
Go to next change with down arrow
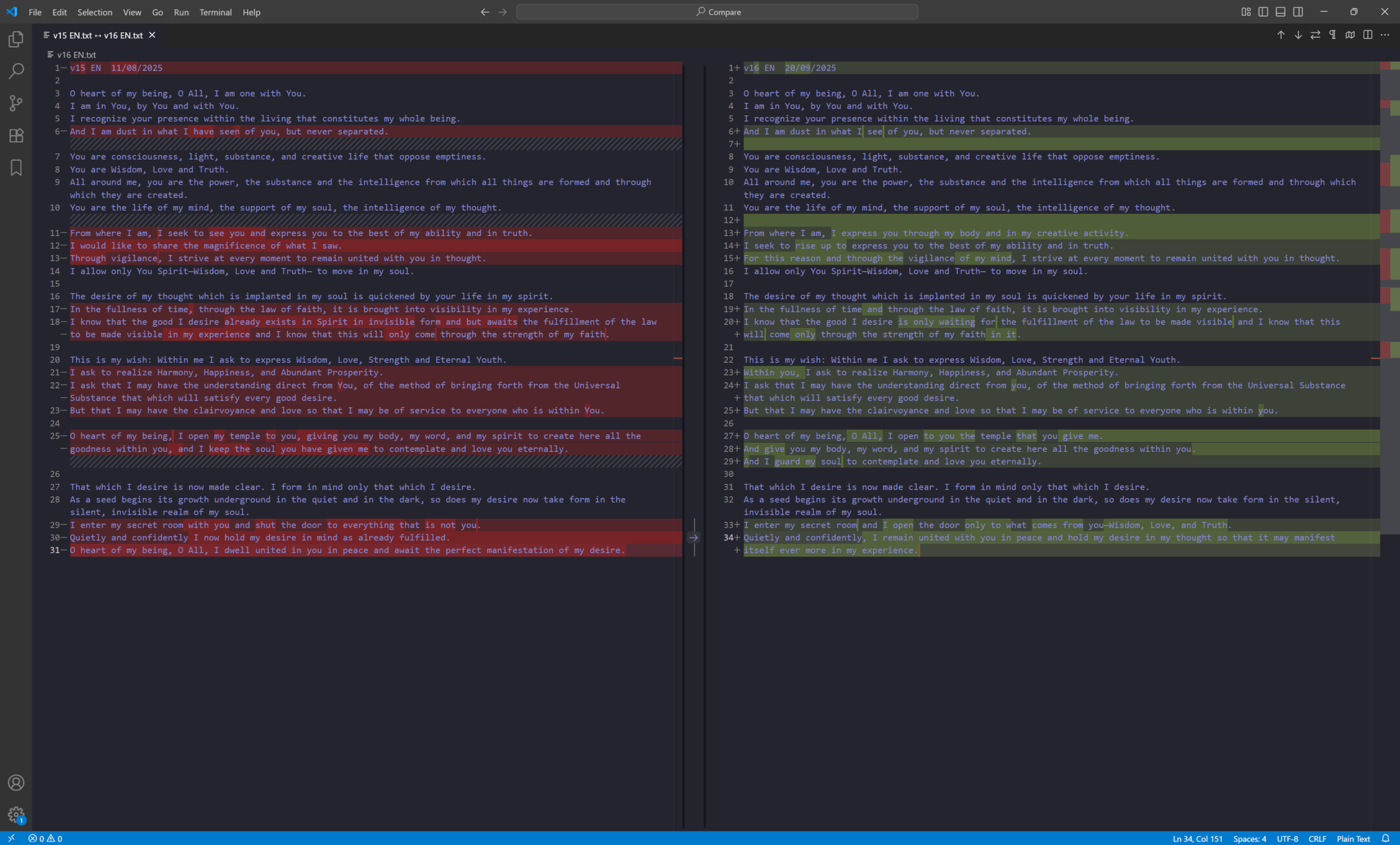click(x=1298, y=35)
